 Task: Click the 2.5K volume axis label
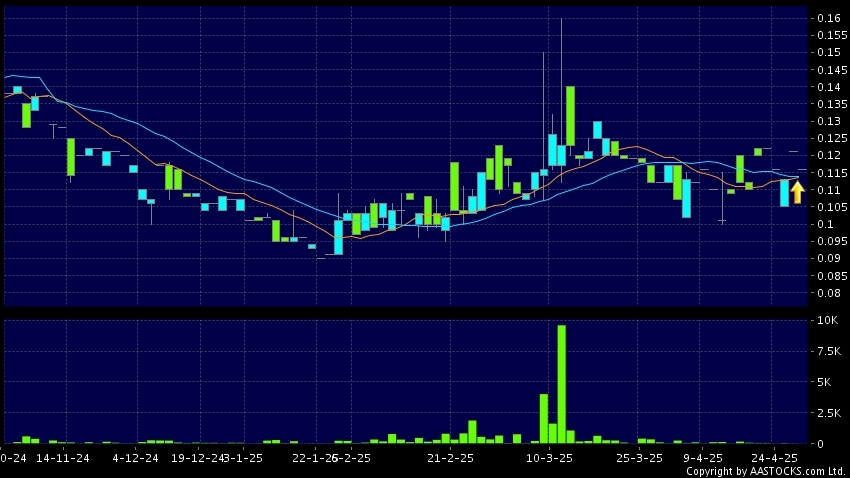(x=829, y=413)
